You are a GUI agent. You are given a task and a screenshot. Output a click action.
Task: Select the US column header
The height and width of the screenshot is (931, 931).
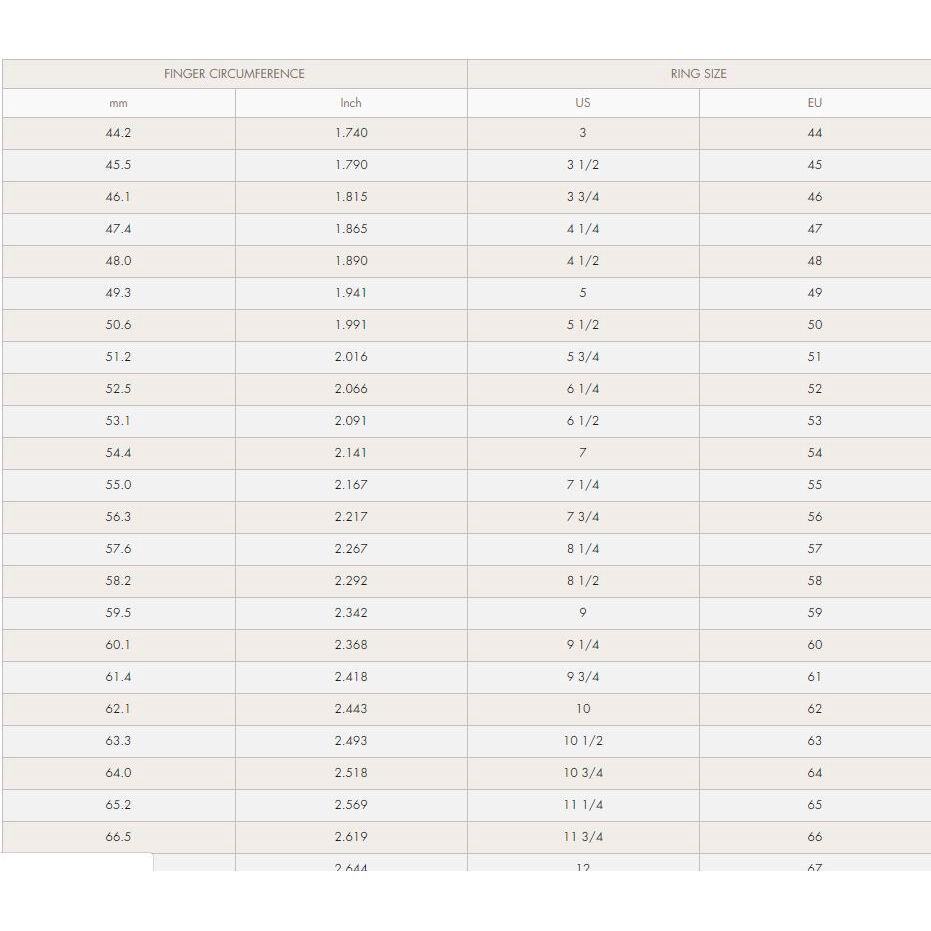[x=583, y=103]
